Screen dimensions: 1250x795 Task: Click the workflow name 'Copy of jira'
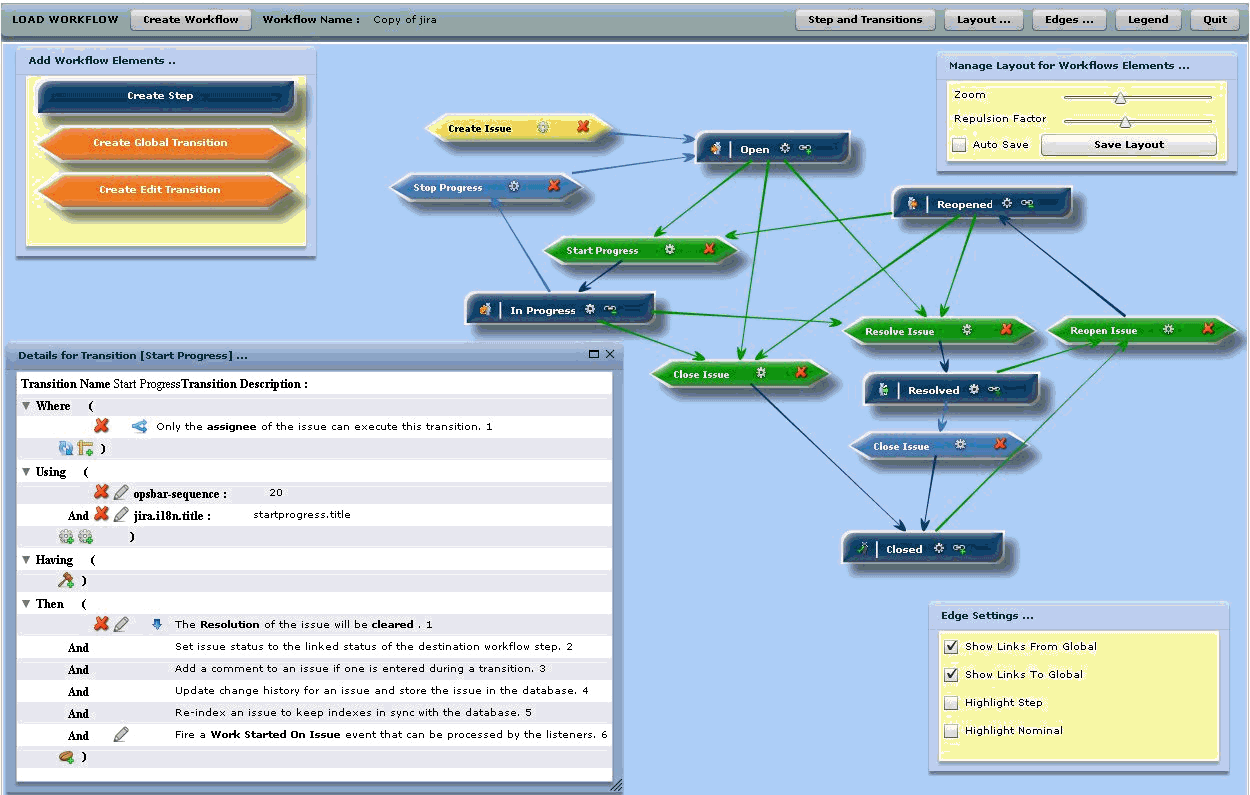click(x=405, y=19)
